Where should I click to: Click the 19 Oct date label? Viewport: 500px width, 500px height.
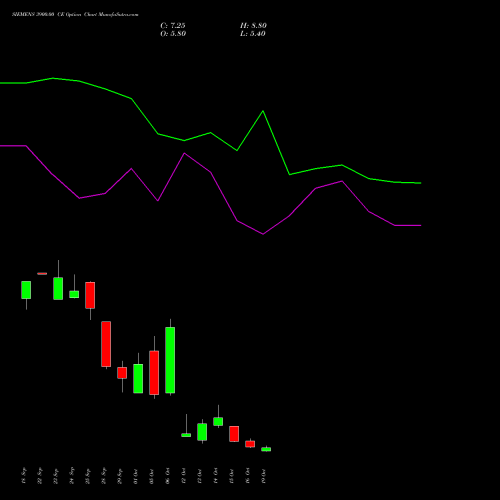pyautogui.click(x=264, y=476)
